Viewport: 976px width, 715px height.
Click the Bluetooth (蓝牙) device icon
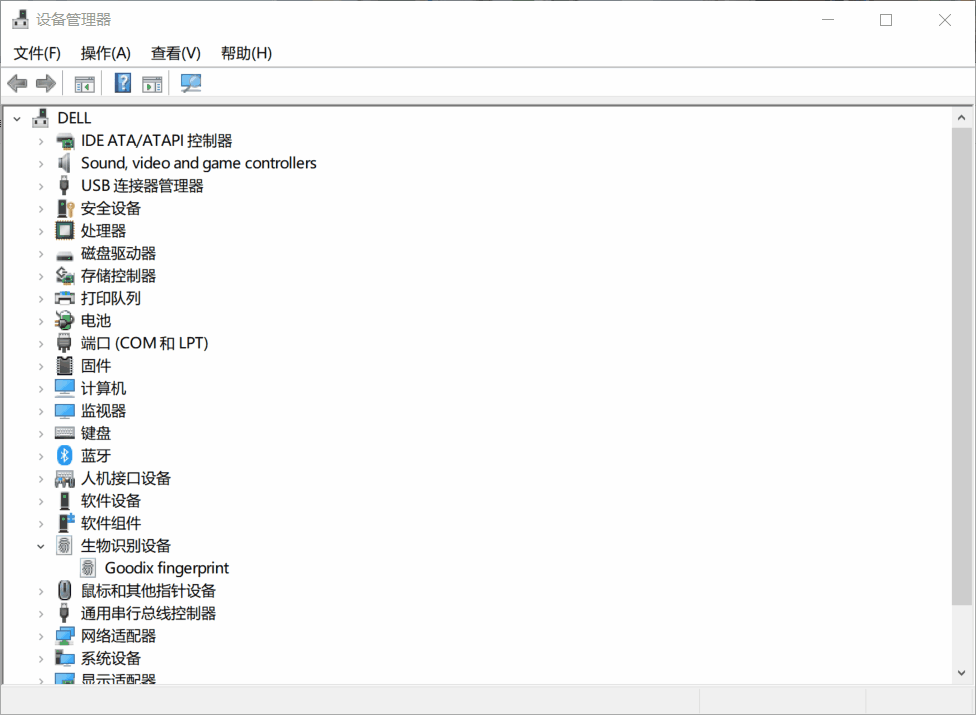(x=65, y=455)
